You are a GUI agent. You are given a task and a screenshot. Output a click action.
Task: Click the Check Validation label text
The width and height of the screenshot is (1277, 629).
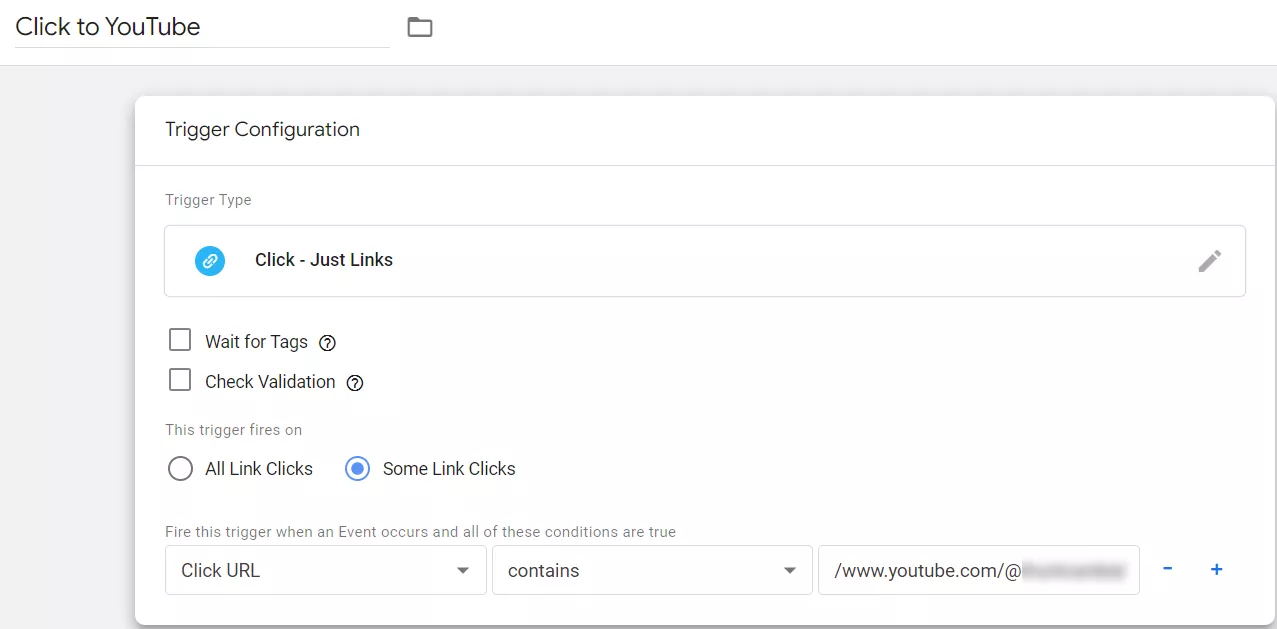[270, 382]
